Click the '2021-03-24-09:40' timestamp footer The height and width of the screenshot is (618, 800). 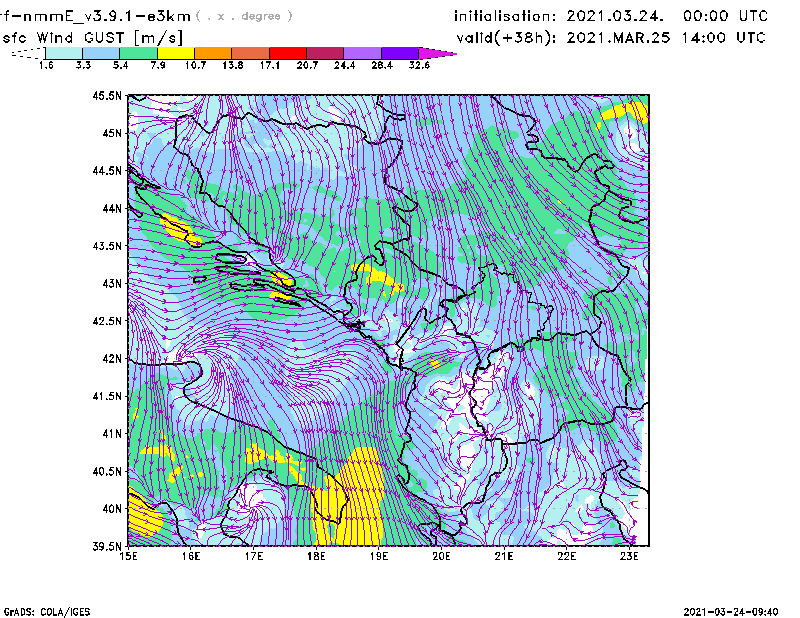pos(731,612)
